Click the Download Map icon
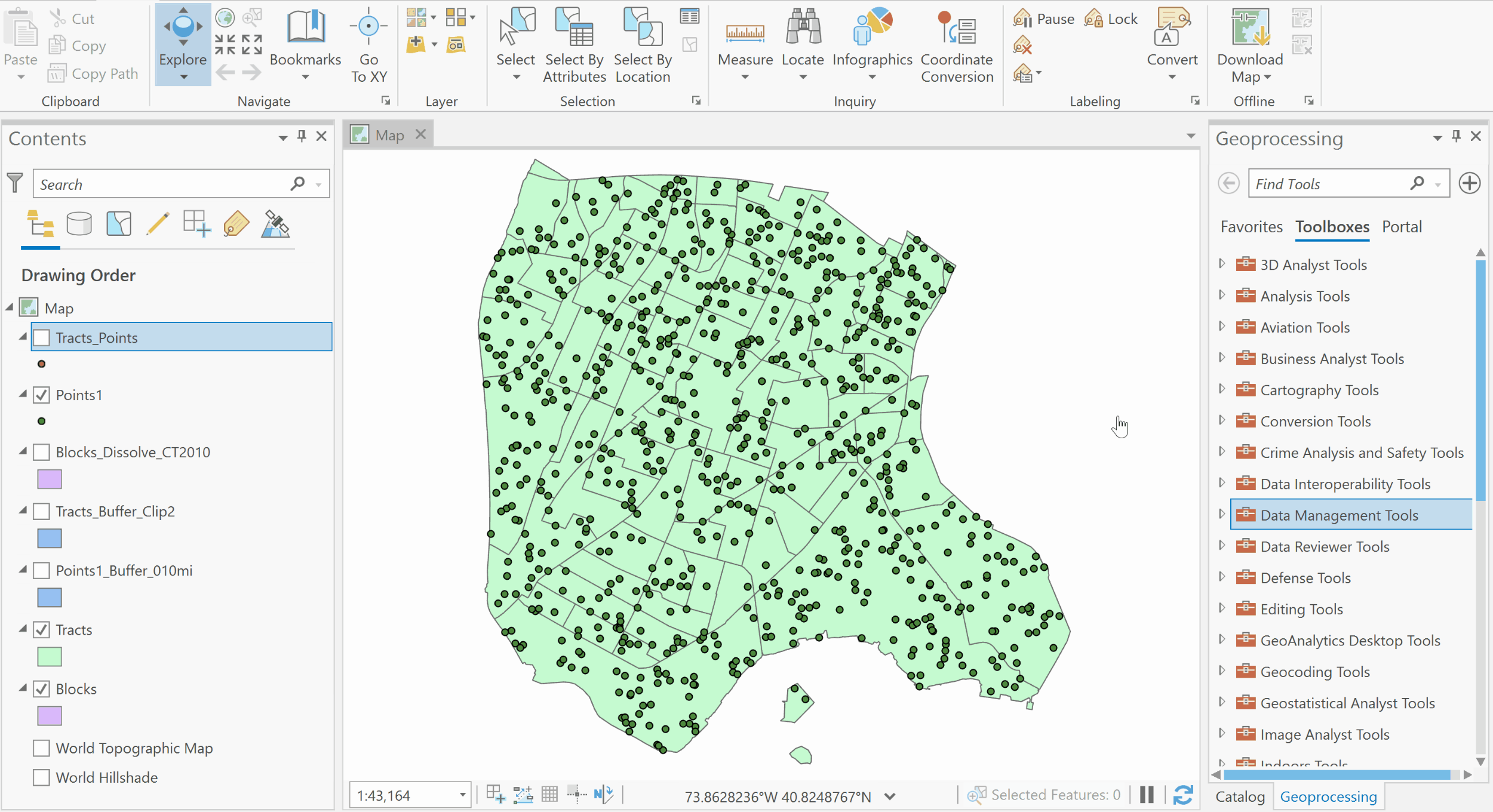1493x812 pixels. pyautogui.click(x=1249, y=28)
